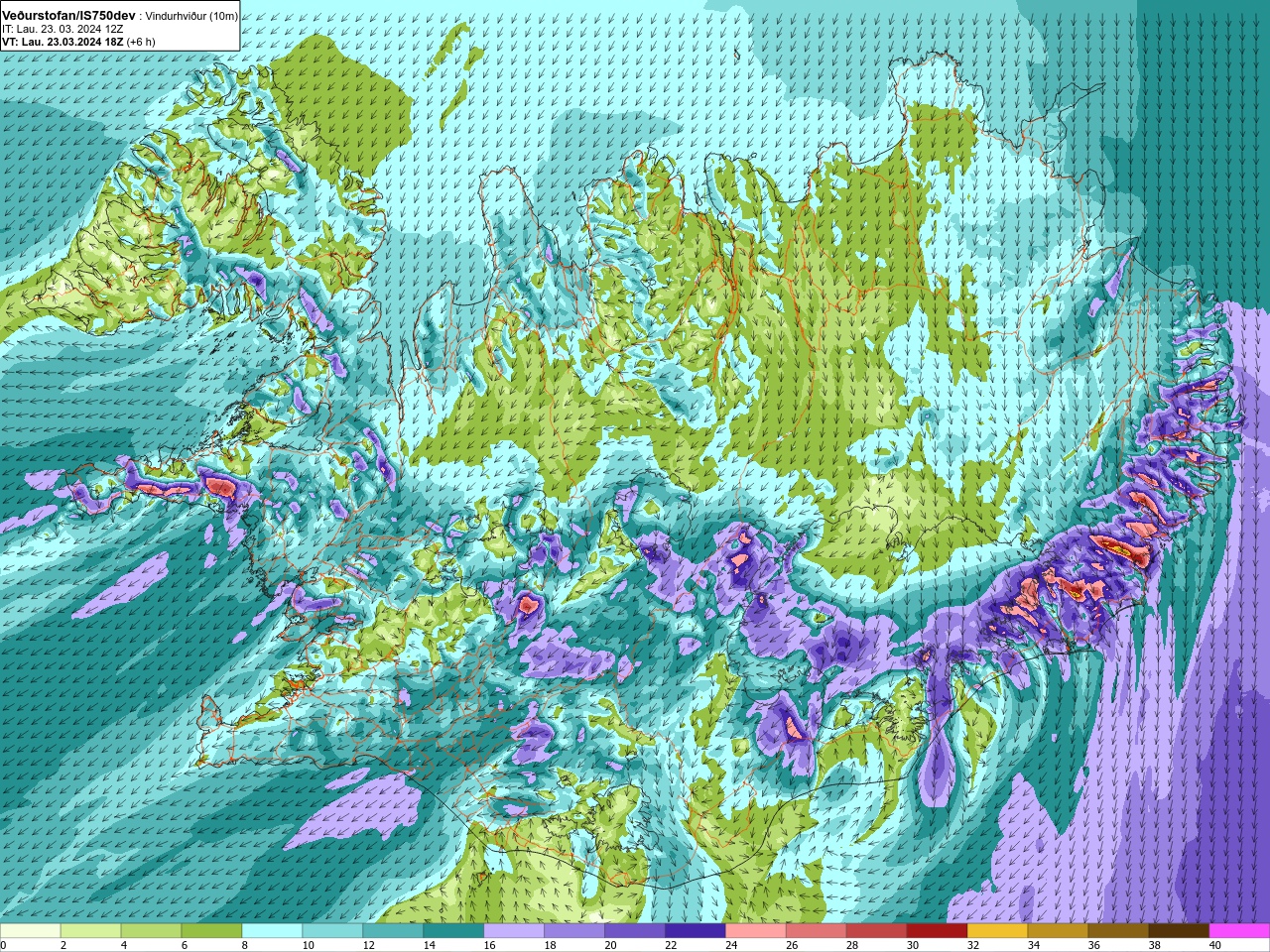1270x952 pixels.
Task: Pick the turquoise 10–12 legend swatch
Action: click(x=332, y=931)
